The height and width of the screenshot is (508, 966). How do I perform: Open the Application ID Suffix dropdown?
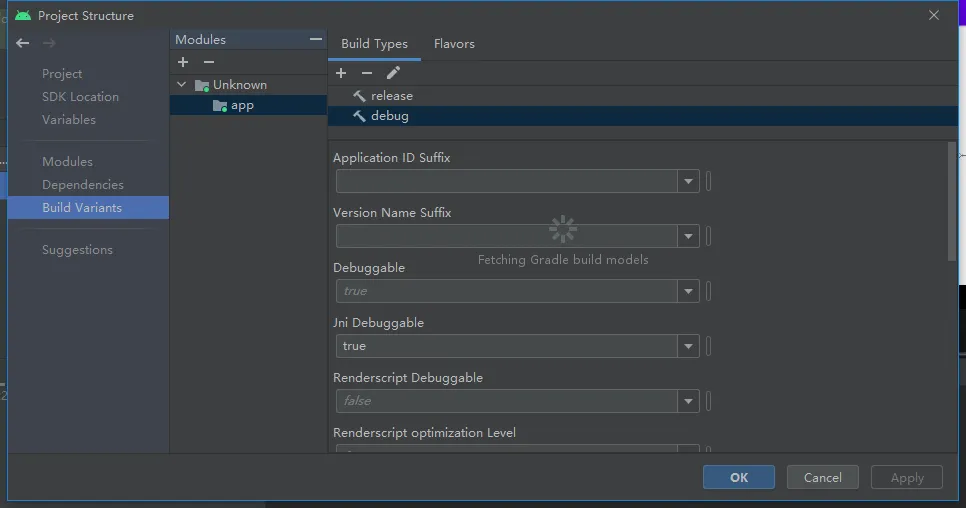[688, 181]
